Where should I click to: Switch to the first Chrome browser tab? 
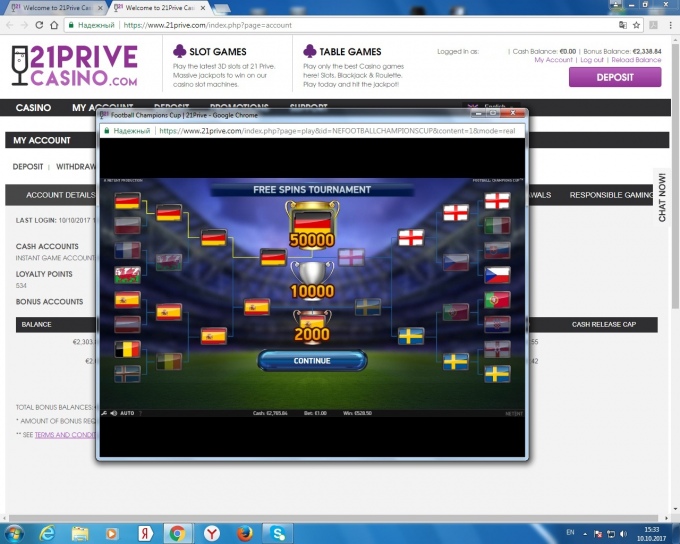point(56,8)
